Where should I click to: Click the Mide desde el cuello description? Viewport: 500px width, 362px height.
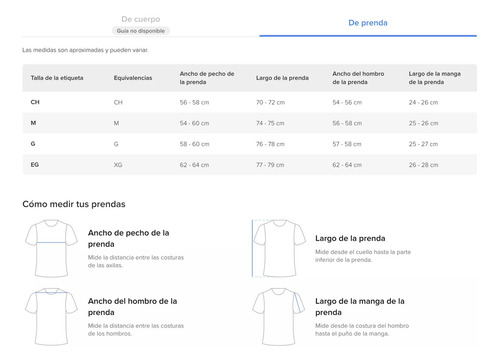(363, 256)
